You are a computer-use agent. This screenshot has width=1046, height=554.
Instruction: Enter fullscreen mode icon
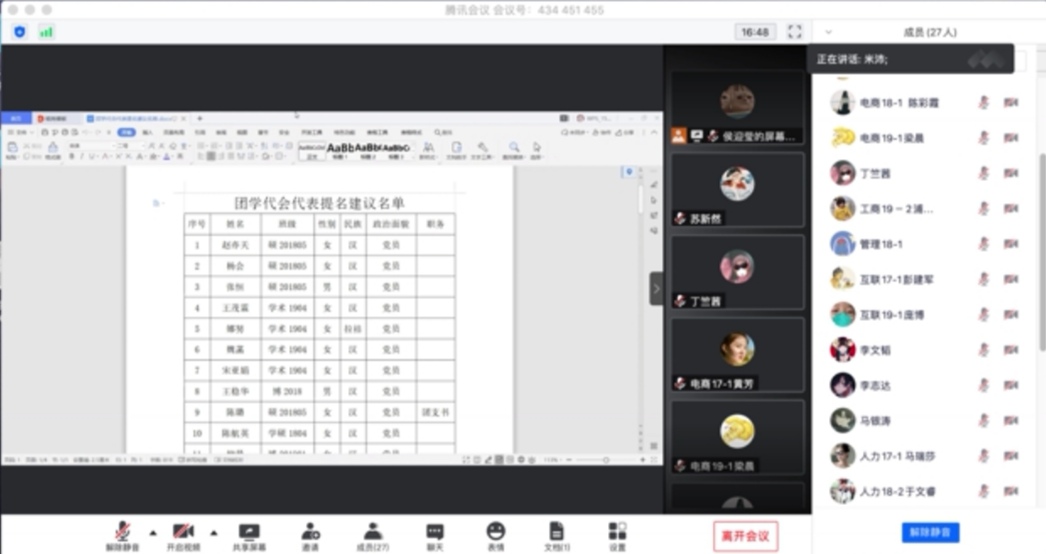tap(795, 32)
